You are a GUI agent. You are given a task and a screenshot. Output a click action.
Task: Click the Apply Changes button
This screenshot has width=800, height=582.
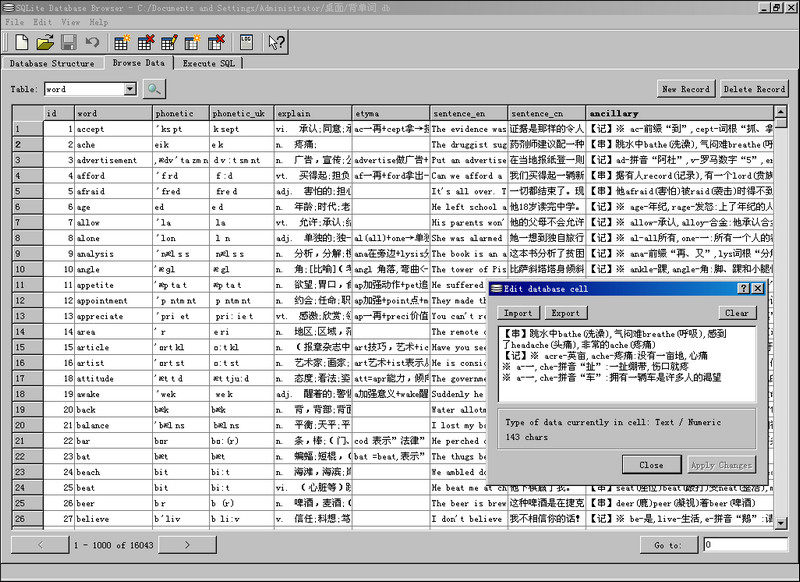tap(721, 465)
